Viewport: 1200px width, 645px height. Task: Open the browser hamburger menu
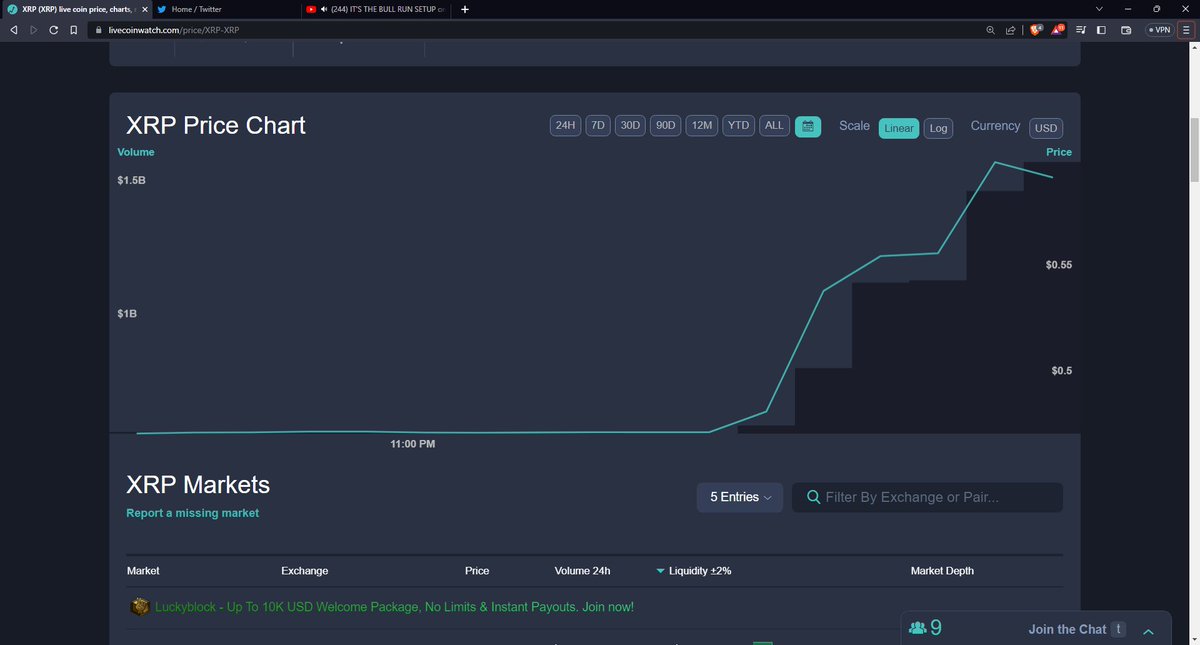coord(1186,30)
